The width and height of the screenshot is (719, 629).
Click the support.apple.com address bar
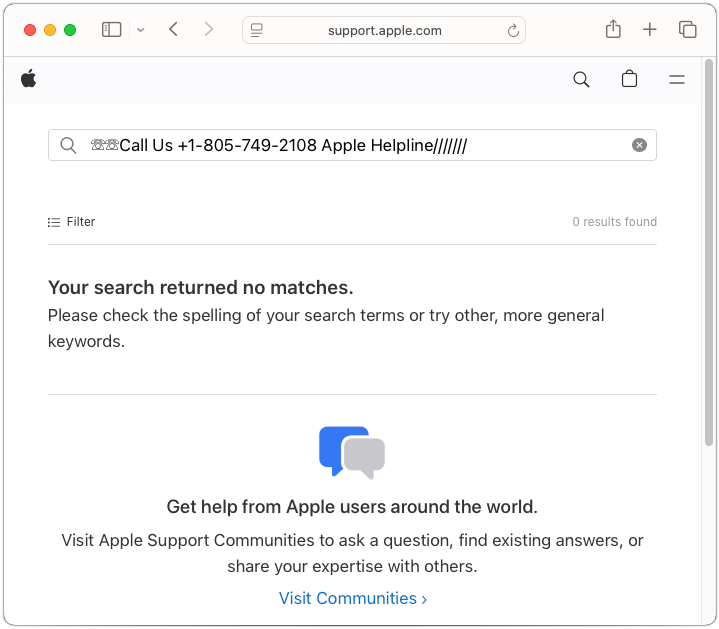(385, 30)
